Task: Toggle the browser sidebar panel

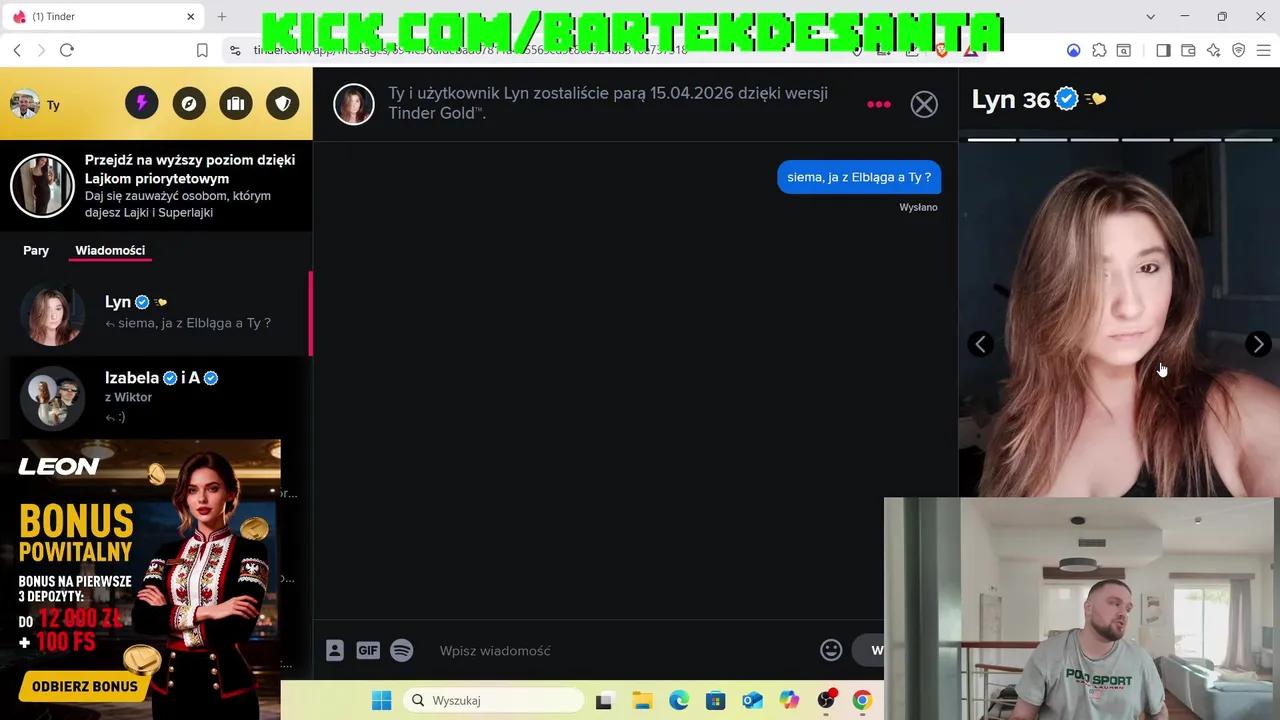Action: tap(1163, 50)
